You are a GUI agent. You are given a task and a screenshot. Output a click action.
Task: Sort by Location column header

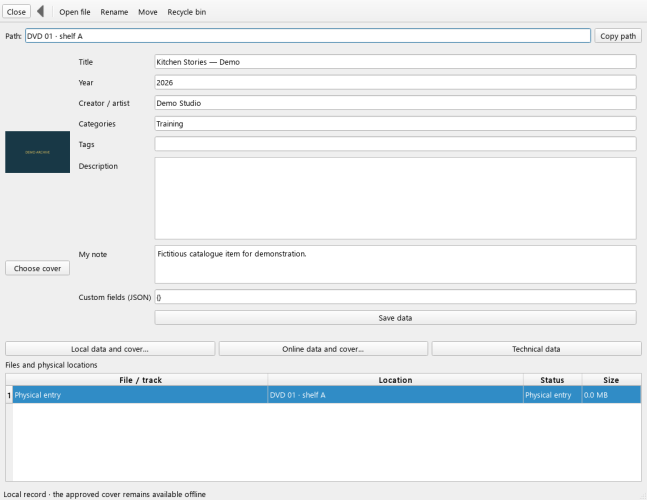(x=395, y=380)
